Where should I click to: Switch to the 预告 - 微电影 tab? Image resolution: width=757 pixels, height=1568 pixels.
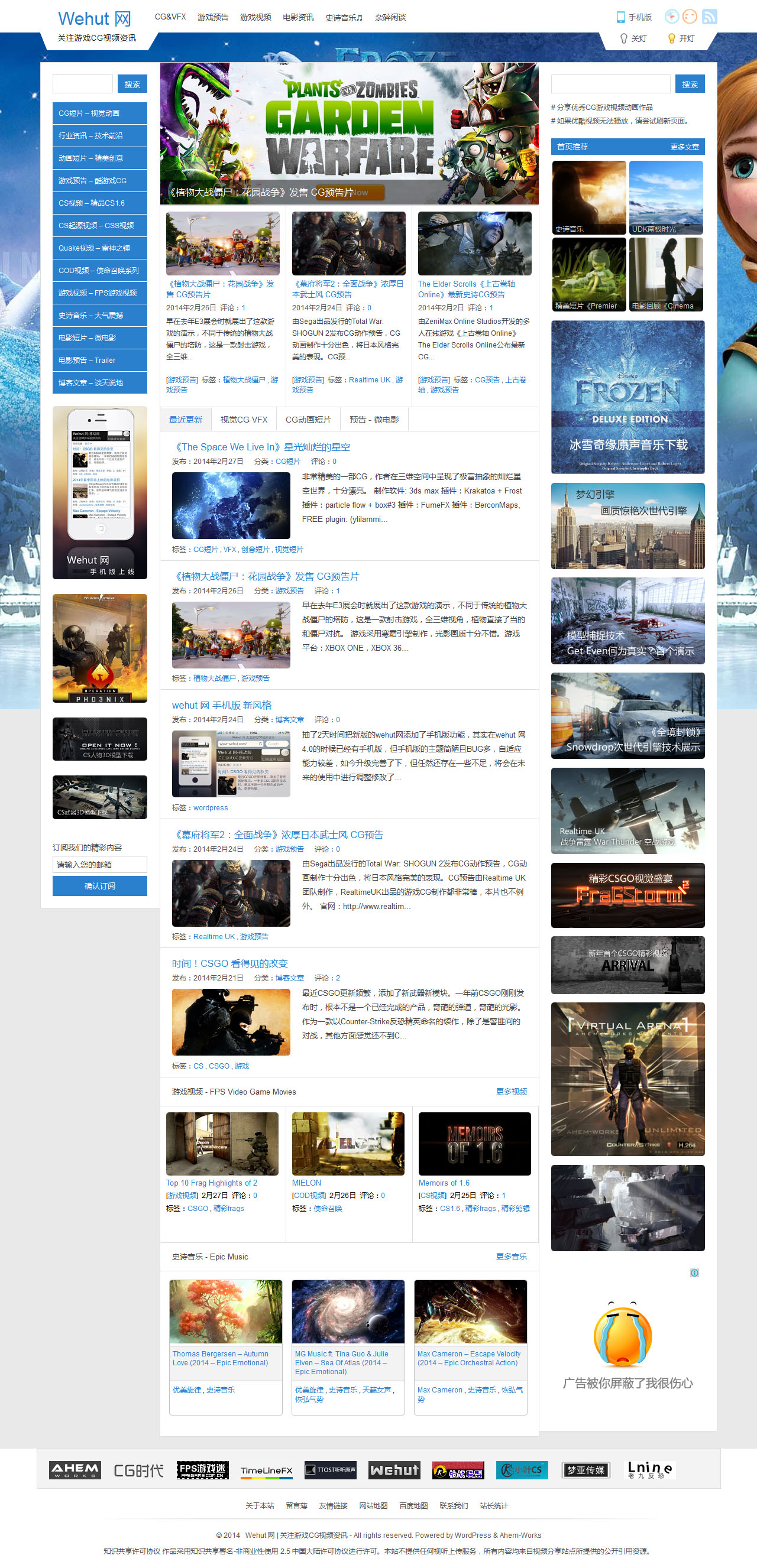(x=374, y=420)
